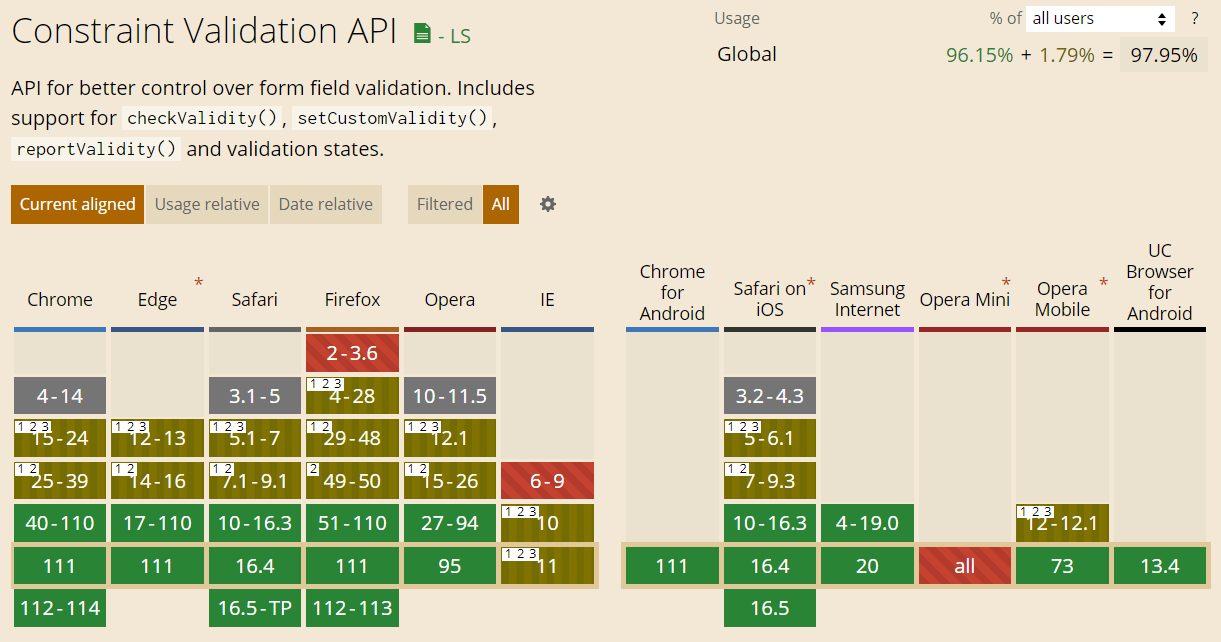Select Opera 27-94 version cell

(x=450, y=523)
